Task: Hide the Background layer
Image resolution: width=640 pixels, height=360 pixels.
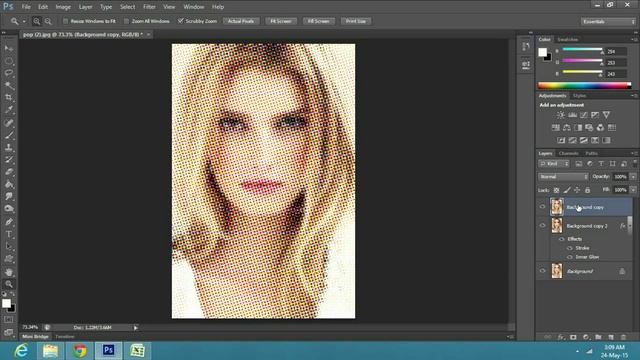Action: tap(542, 271)
